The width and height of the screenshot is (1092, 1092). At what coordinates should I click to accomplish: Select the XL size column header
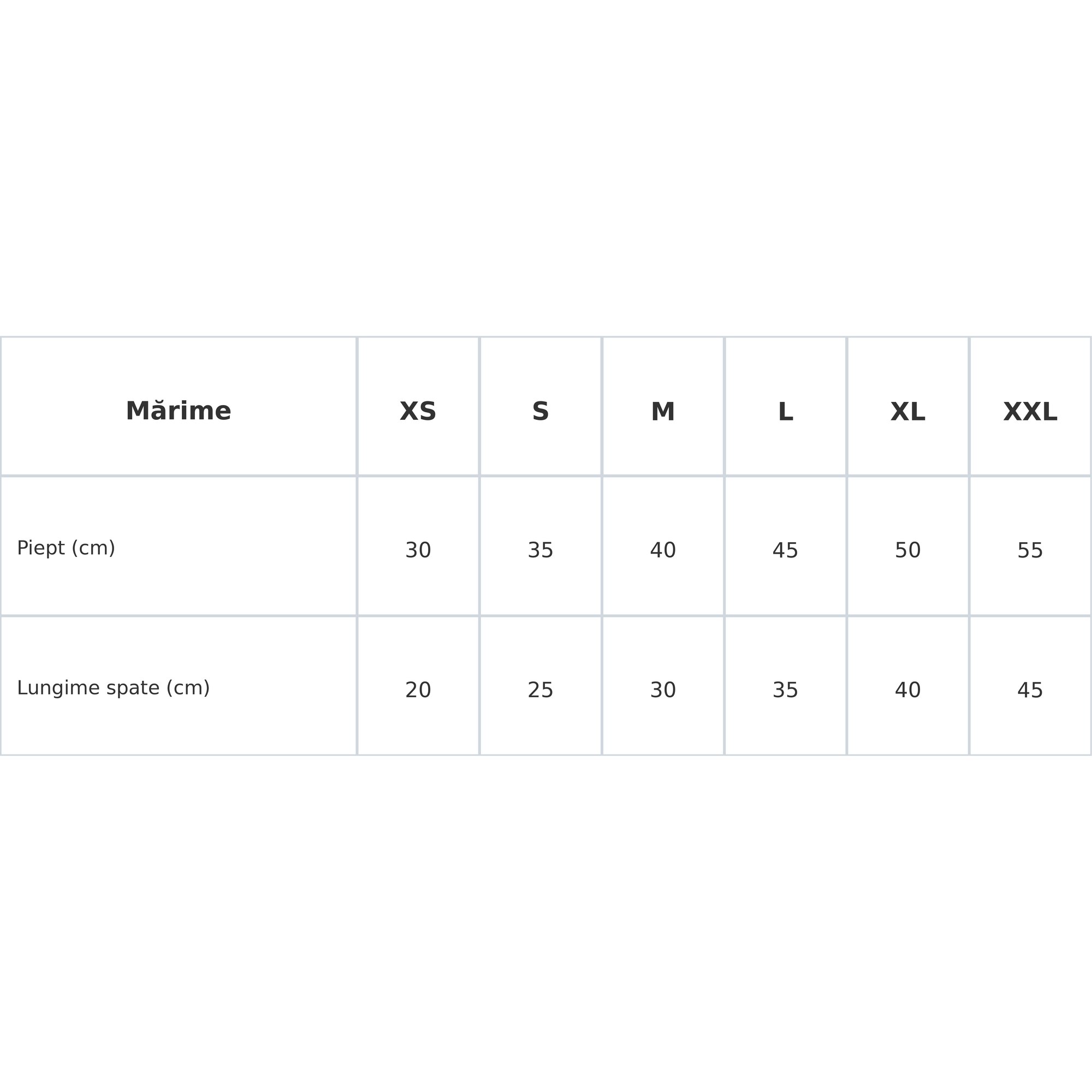pos(908,411)
